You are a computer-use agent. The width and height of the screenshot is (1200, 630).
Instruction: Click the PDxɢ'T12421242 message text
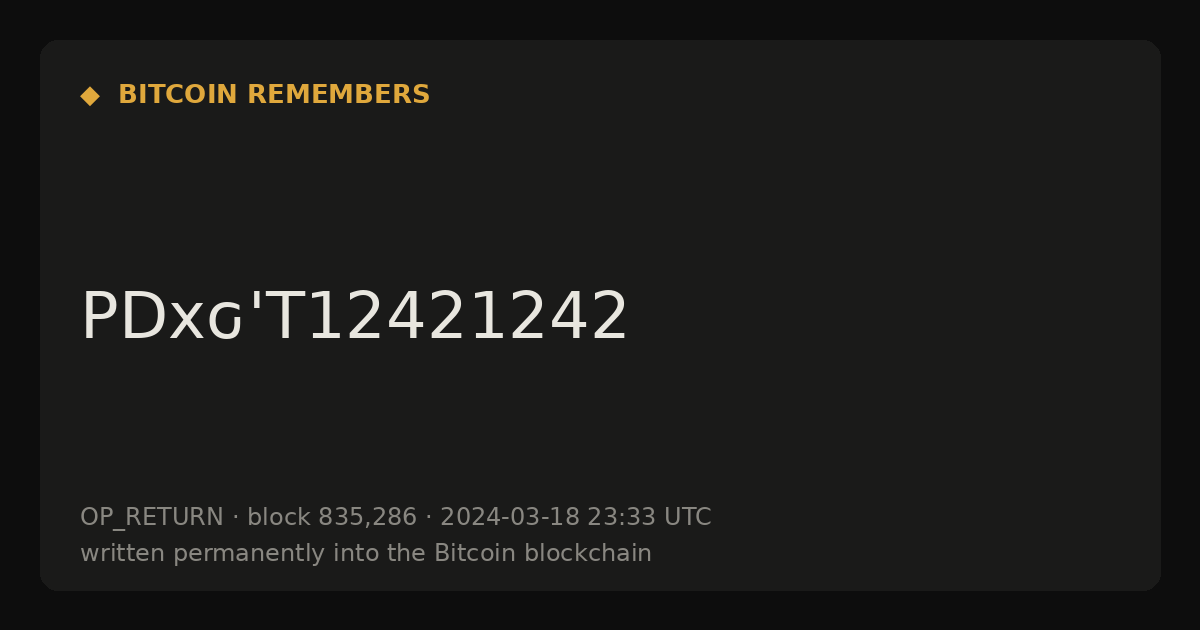coord(355,317)
